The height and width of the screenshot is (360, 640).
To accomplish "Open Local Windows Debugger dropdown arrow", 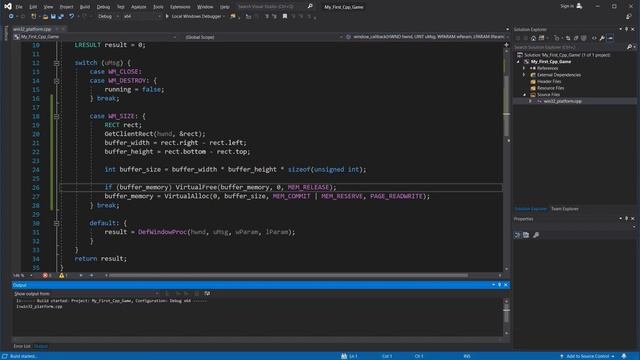I will coord(224,16).
